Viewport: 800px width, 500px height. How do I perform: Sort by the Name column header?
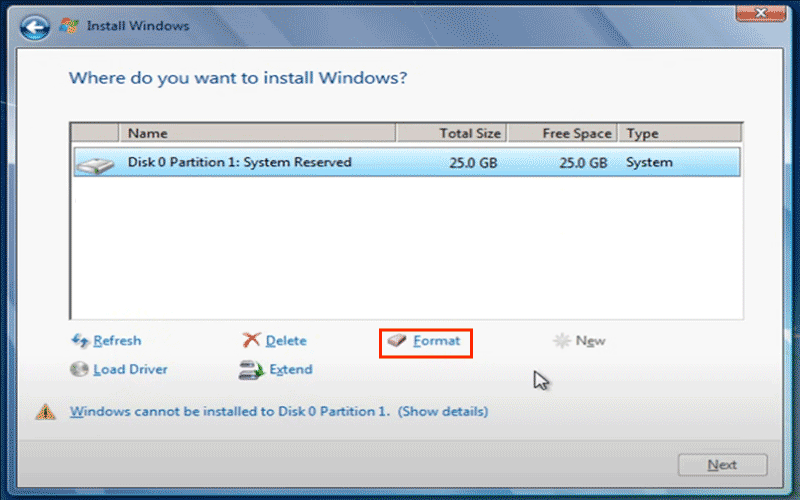258,133
